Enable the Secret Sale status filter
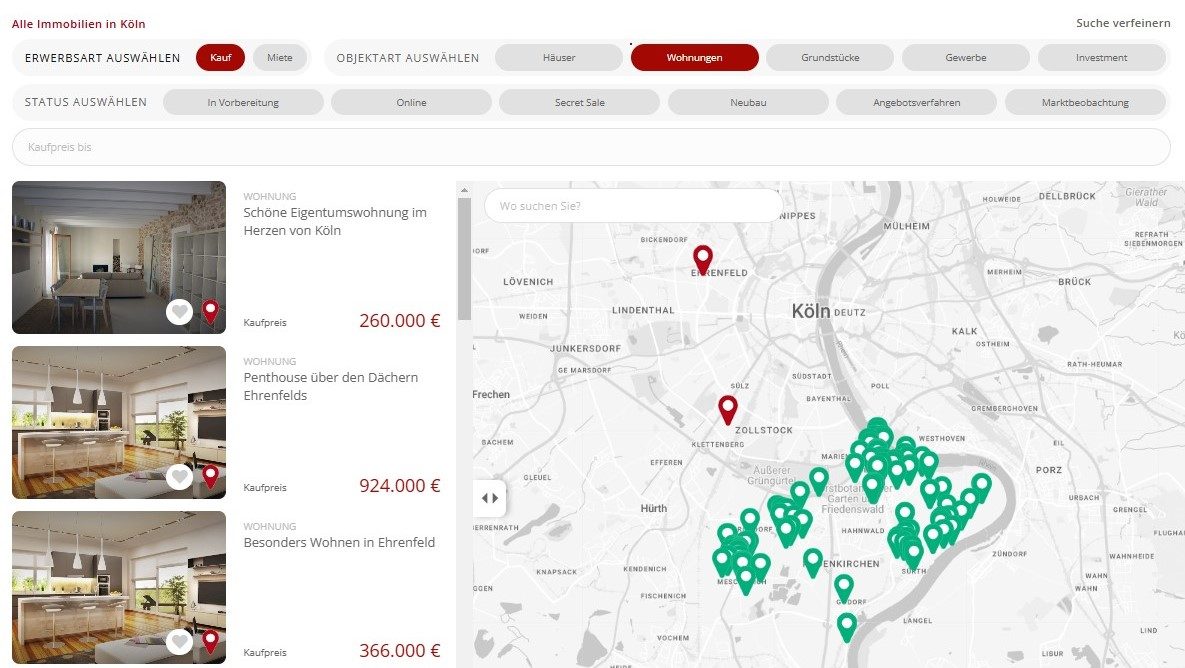The height and width of the screenshot is (668, 1185). click(580, 102)
